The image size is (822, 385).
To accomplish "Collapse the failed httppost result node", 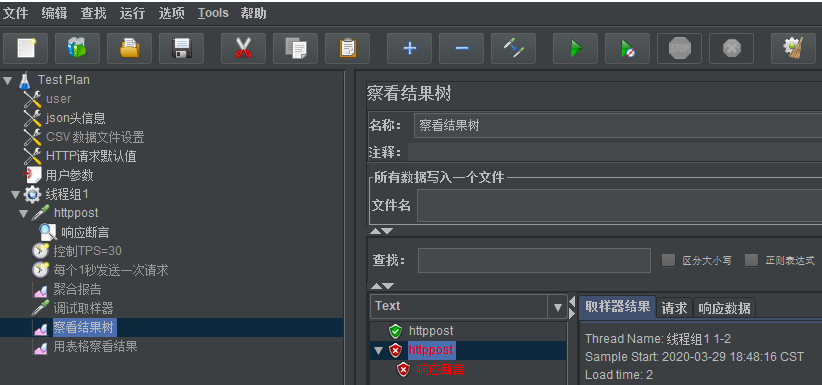I will (x=378, y=350).
